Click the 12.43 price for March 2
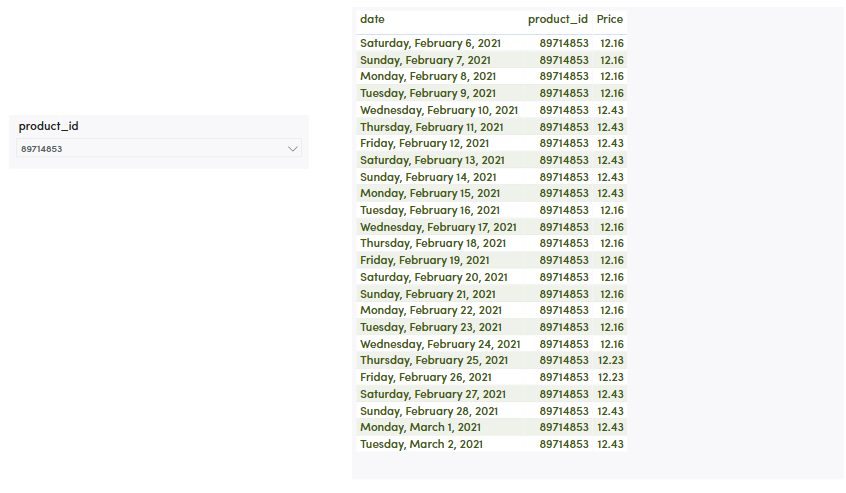 (610, 444)
